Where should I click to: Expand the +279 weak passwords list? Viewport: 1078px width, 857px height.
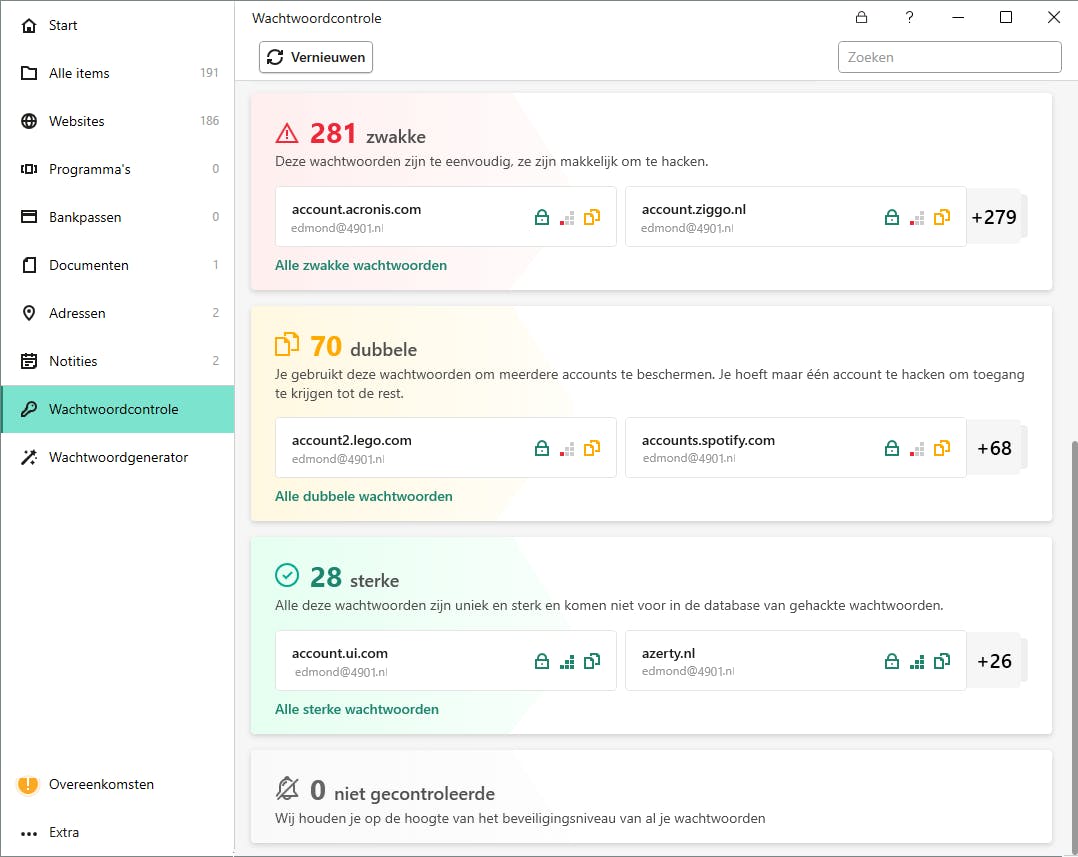pyautogui.click(x=994, y=217)
